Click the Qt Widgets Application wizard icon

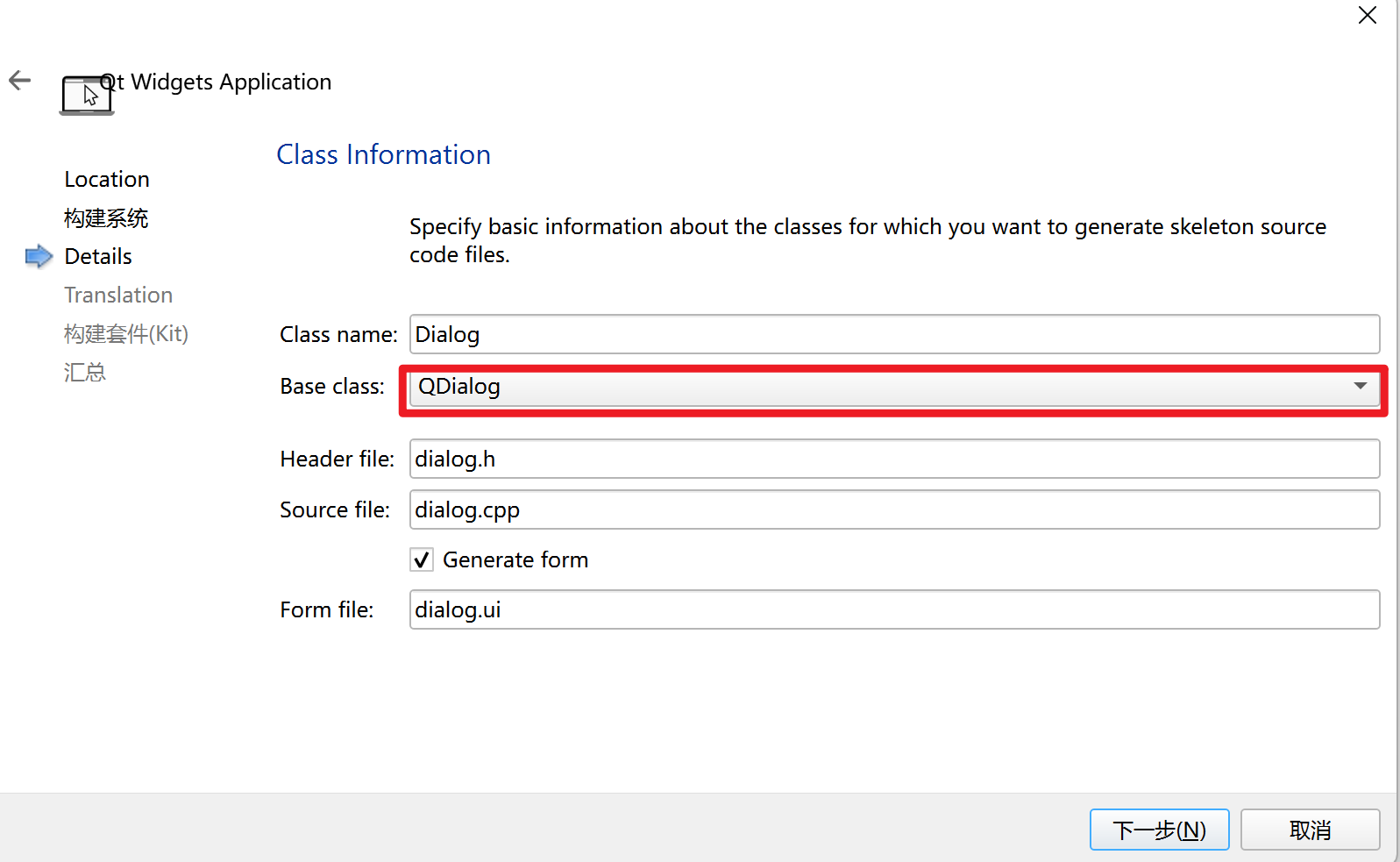[87, 95]
